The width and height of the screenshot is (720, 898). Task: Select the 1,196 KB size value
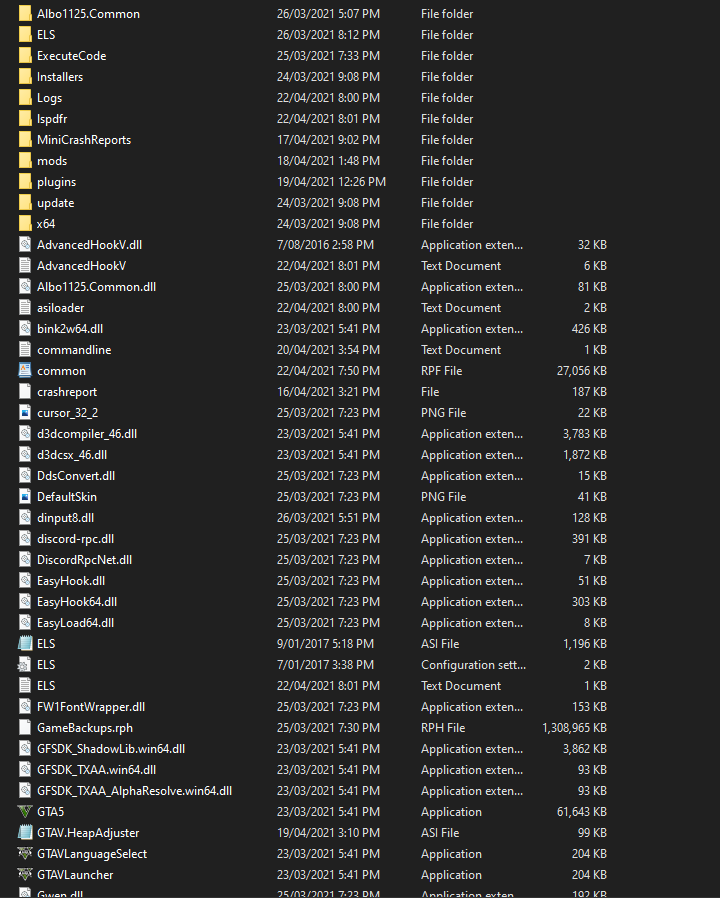pyautogui.click(x=585, y=644)
